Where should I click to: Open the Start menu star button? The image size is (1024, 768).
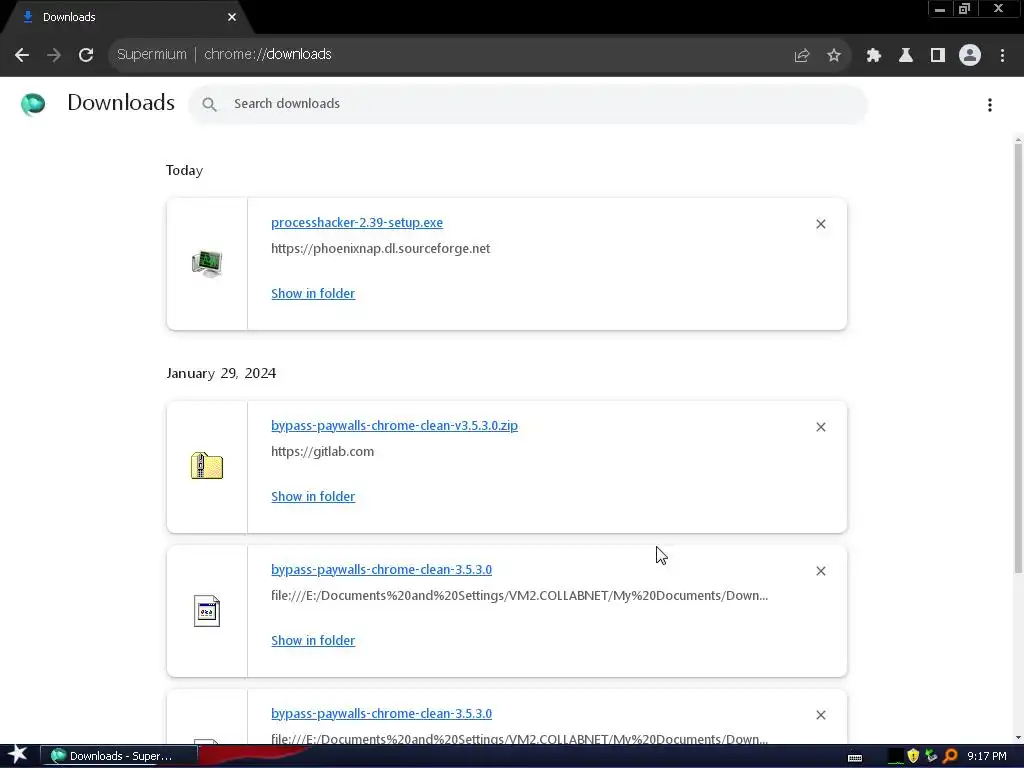[18, 755]
